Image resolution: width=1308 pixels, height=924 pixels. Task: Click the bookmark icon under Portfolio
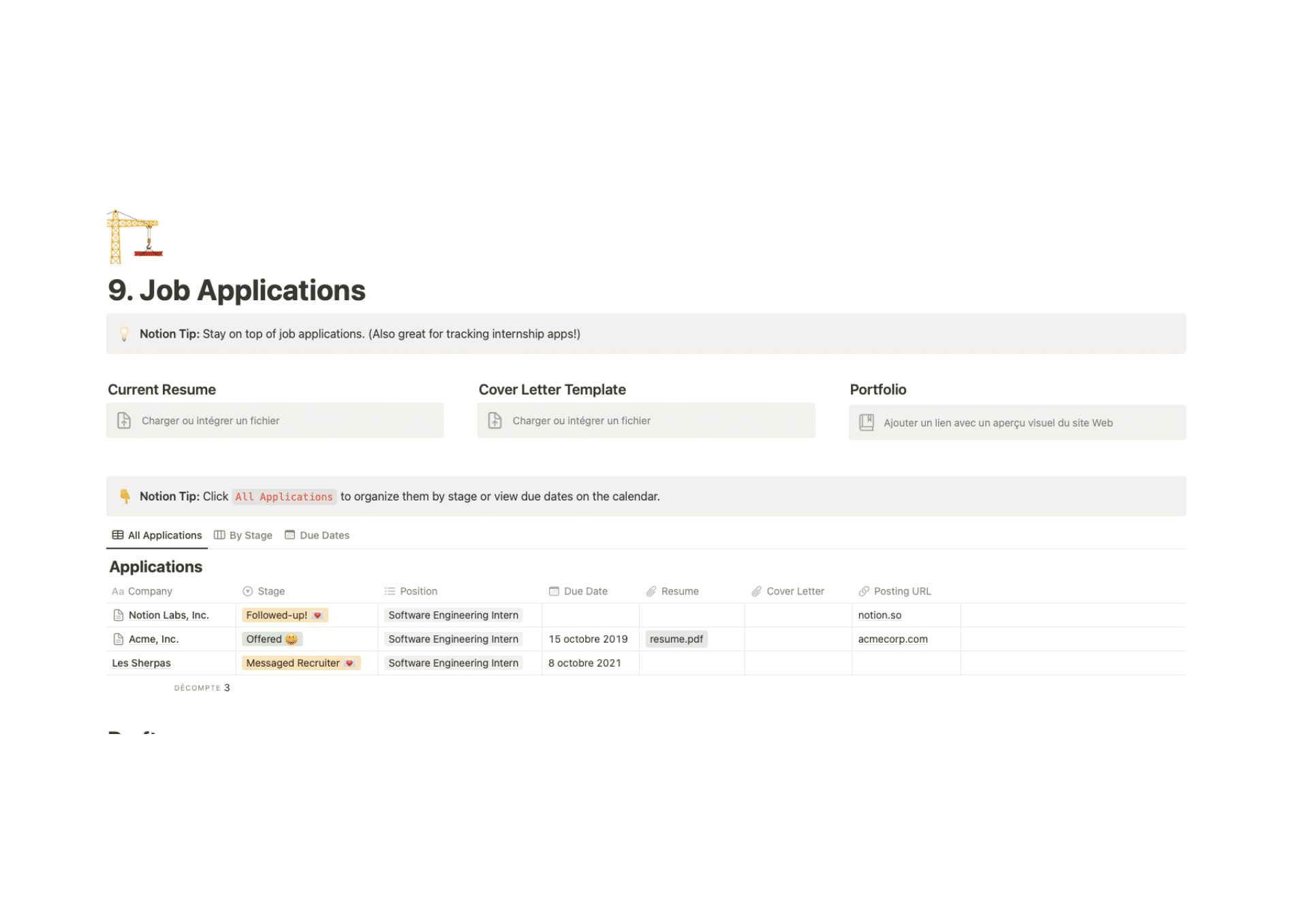point(867,423)
